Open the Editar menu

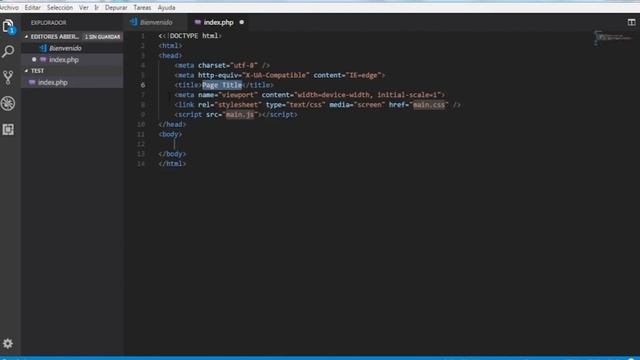33,7
